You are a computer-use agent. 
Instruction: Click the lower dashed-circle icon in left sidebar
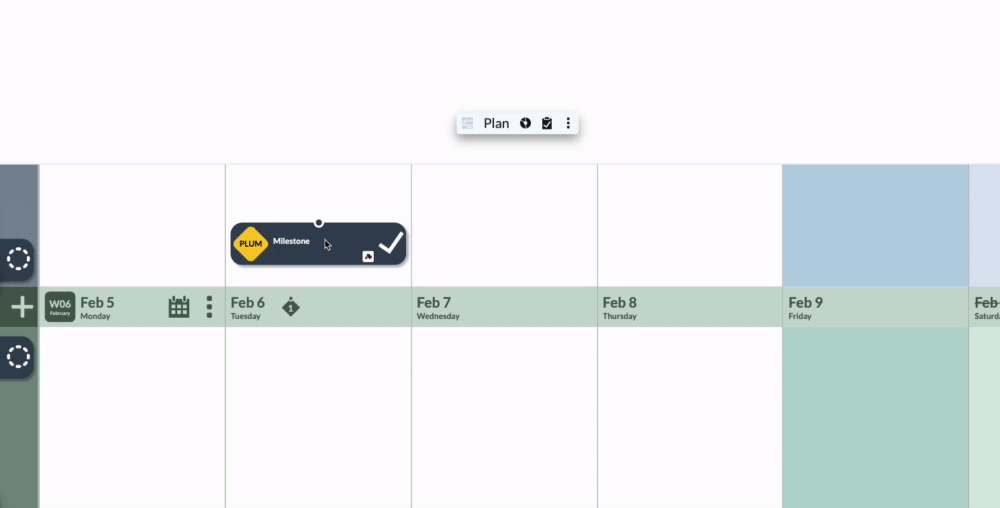point(18,357)
